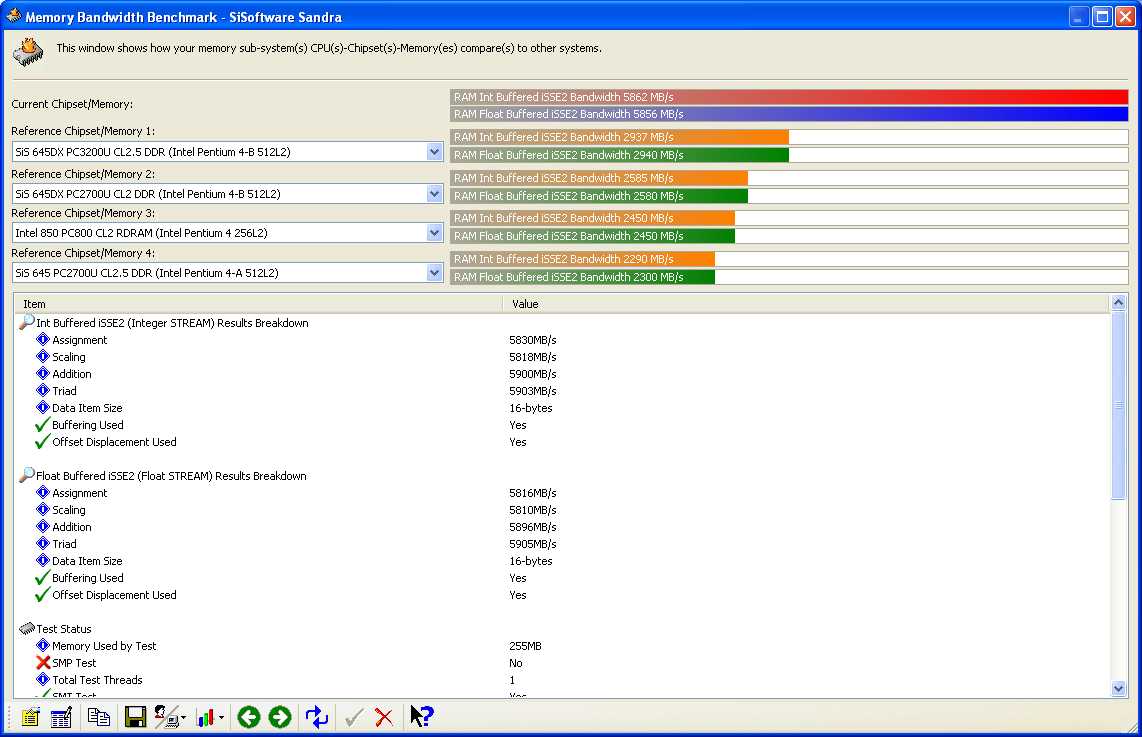
Task: Click the blue RAM Float 5856 MB/s bar
Action: click(789, 114)
